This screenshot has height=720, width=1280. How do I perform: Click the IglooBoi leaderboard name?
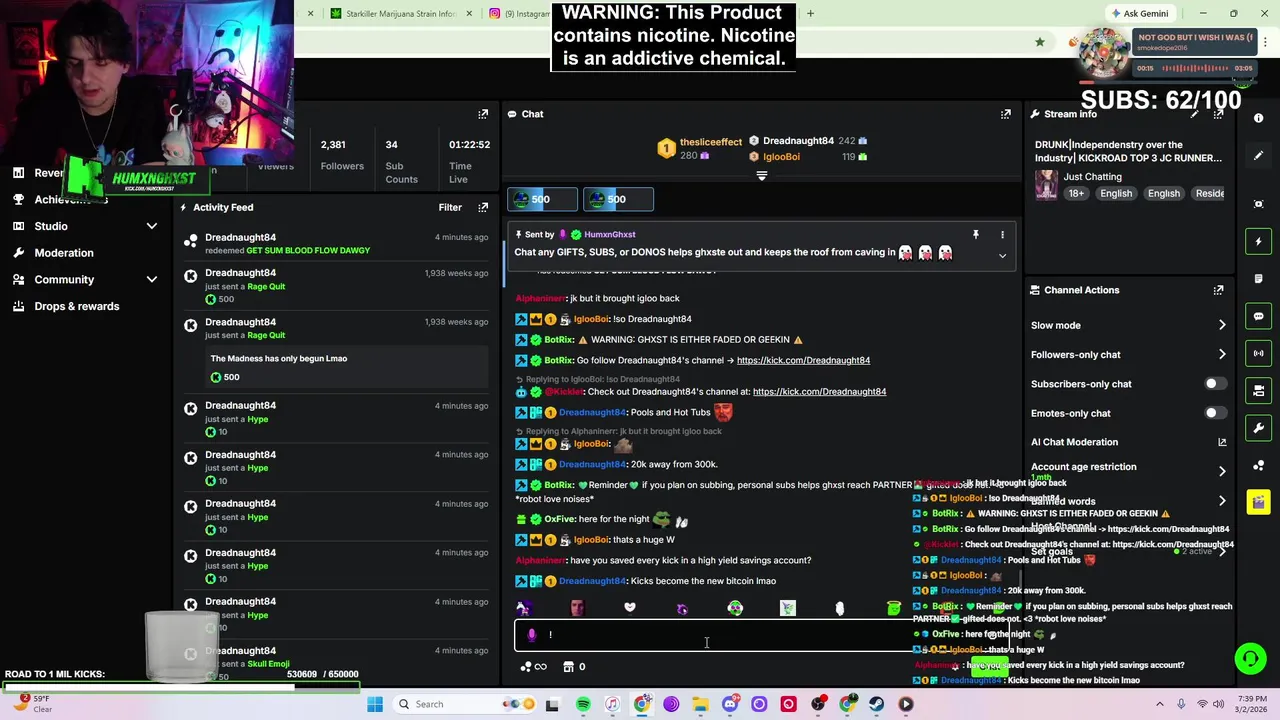781,157
